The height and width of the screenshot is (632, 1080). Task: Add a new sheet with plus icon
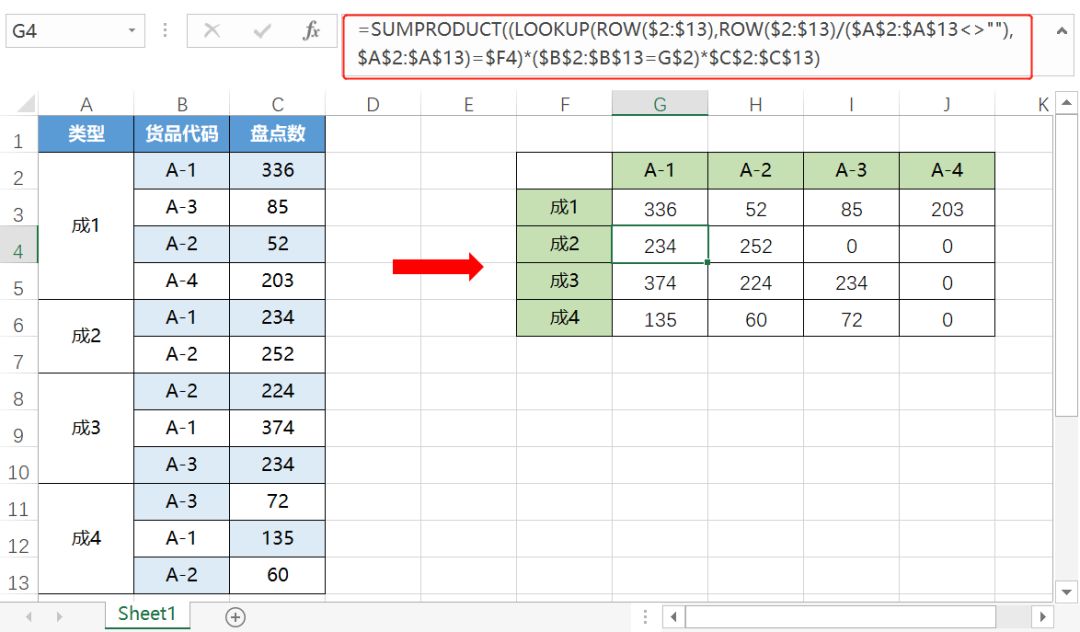(236, 617)
